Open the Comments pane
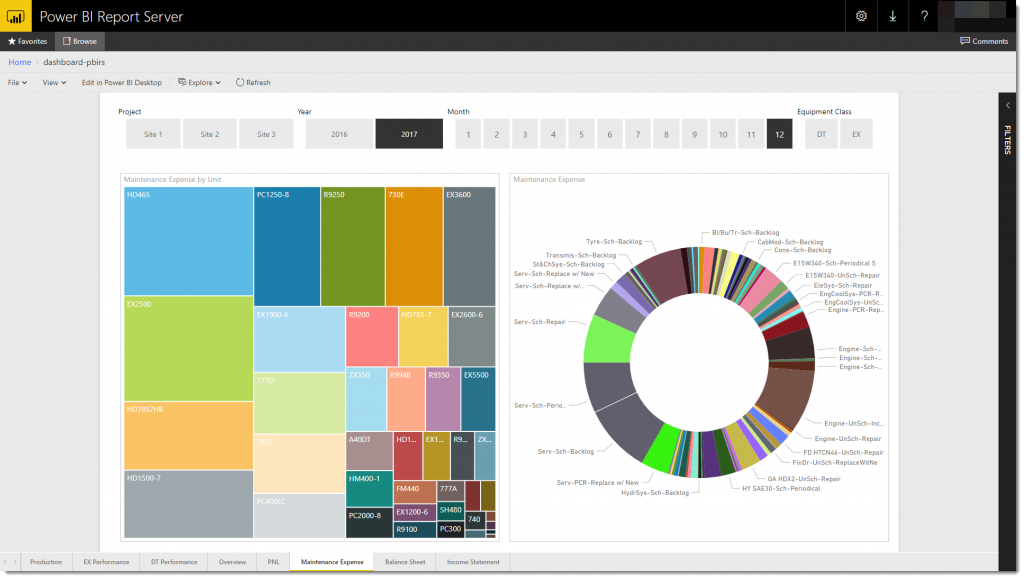Screen dimensions: 1024x579 pyautogui.click(x=984, y=41)
